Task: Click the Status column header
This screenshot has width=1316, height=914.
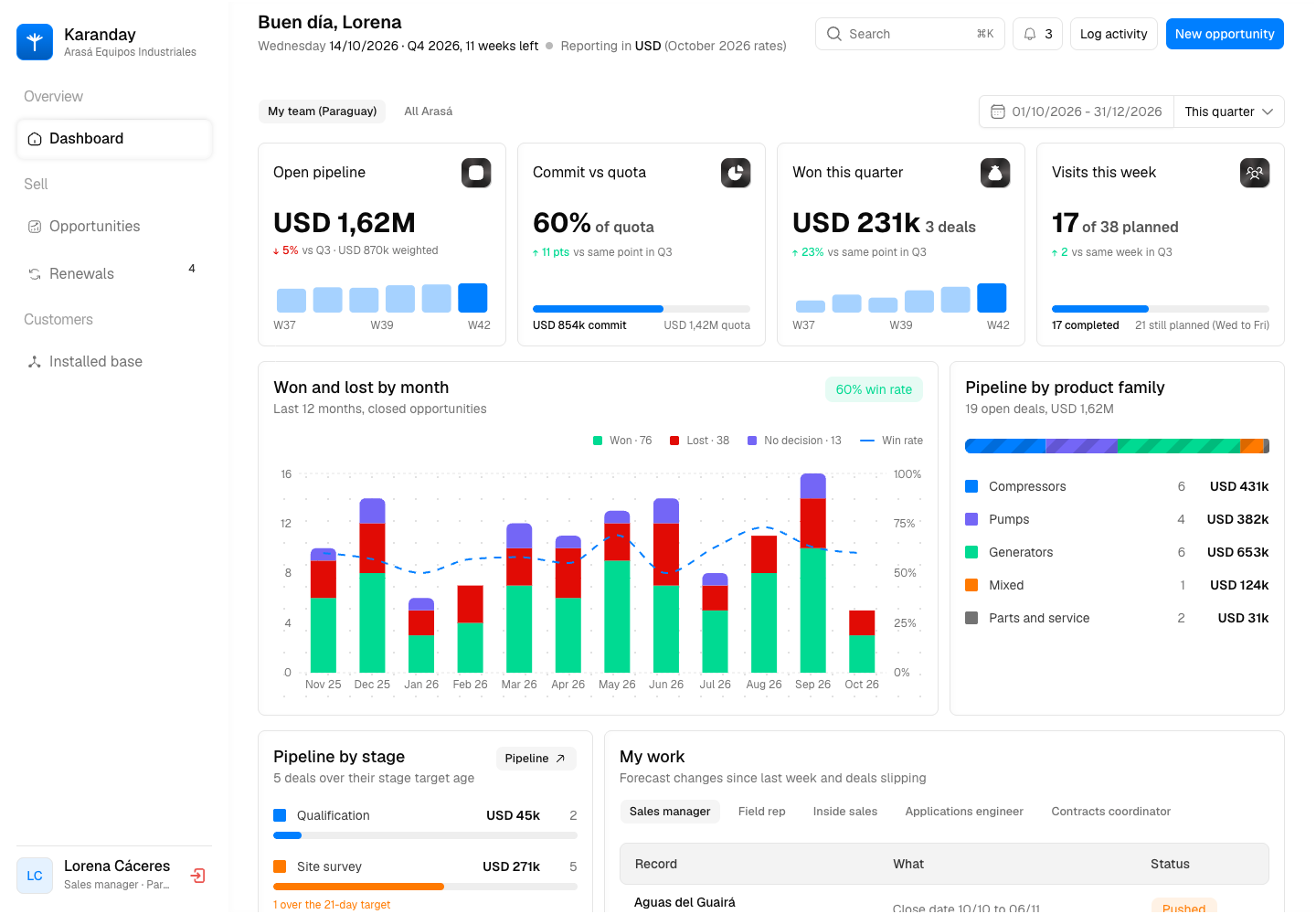Action: pyautogui.click(x=1170, y=864)
